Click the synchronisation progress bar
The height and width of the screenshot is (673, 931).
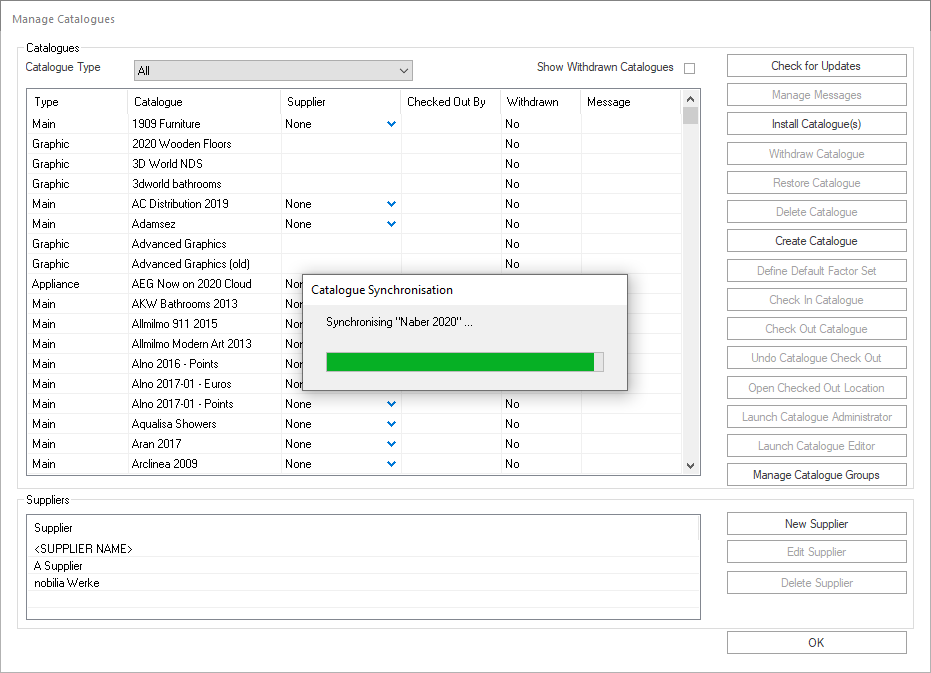coord(465,362)
